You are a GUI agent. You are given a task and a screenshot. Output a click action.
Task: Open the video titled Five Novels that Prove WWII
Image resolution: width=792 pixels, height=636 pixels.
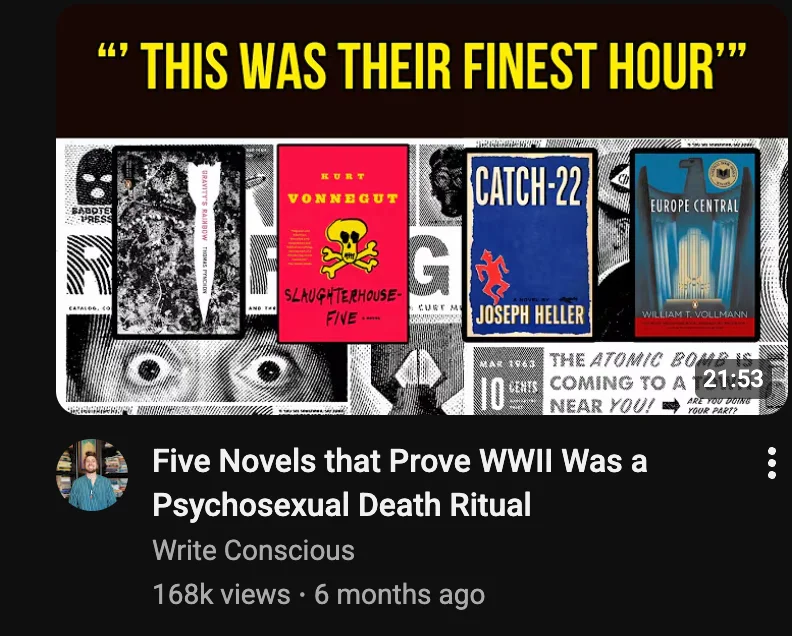400,482
